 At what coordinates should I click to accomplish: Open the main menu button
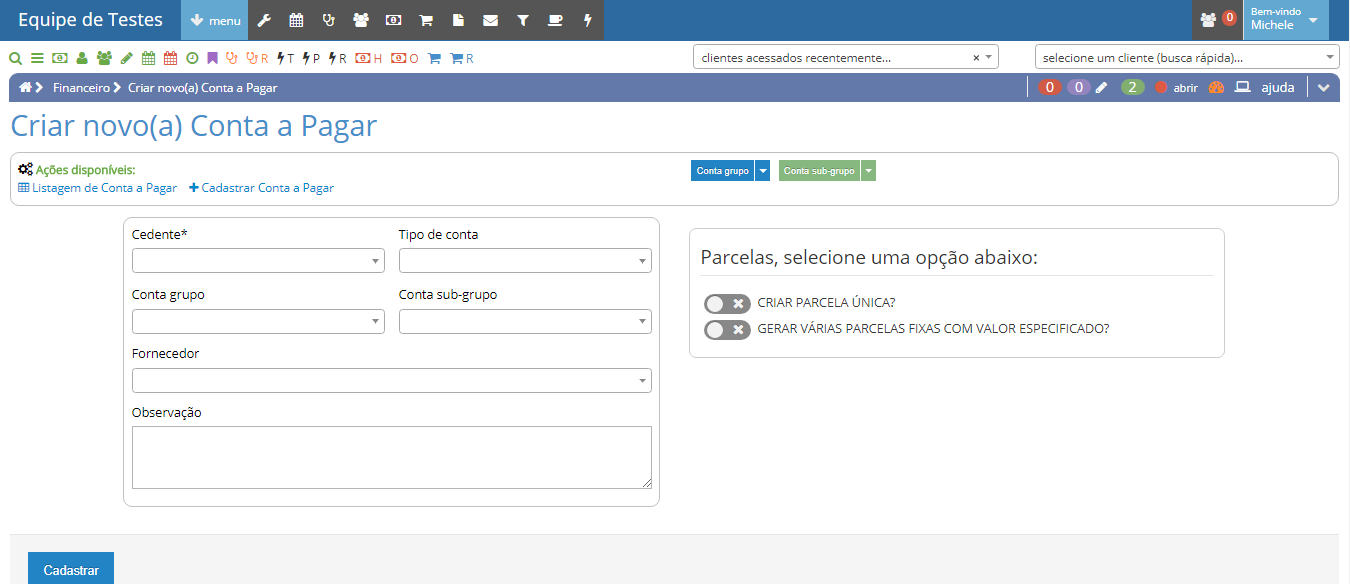click(x=215, y=20)
